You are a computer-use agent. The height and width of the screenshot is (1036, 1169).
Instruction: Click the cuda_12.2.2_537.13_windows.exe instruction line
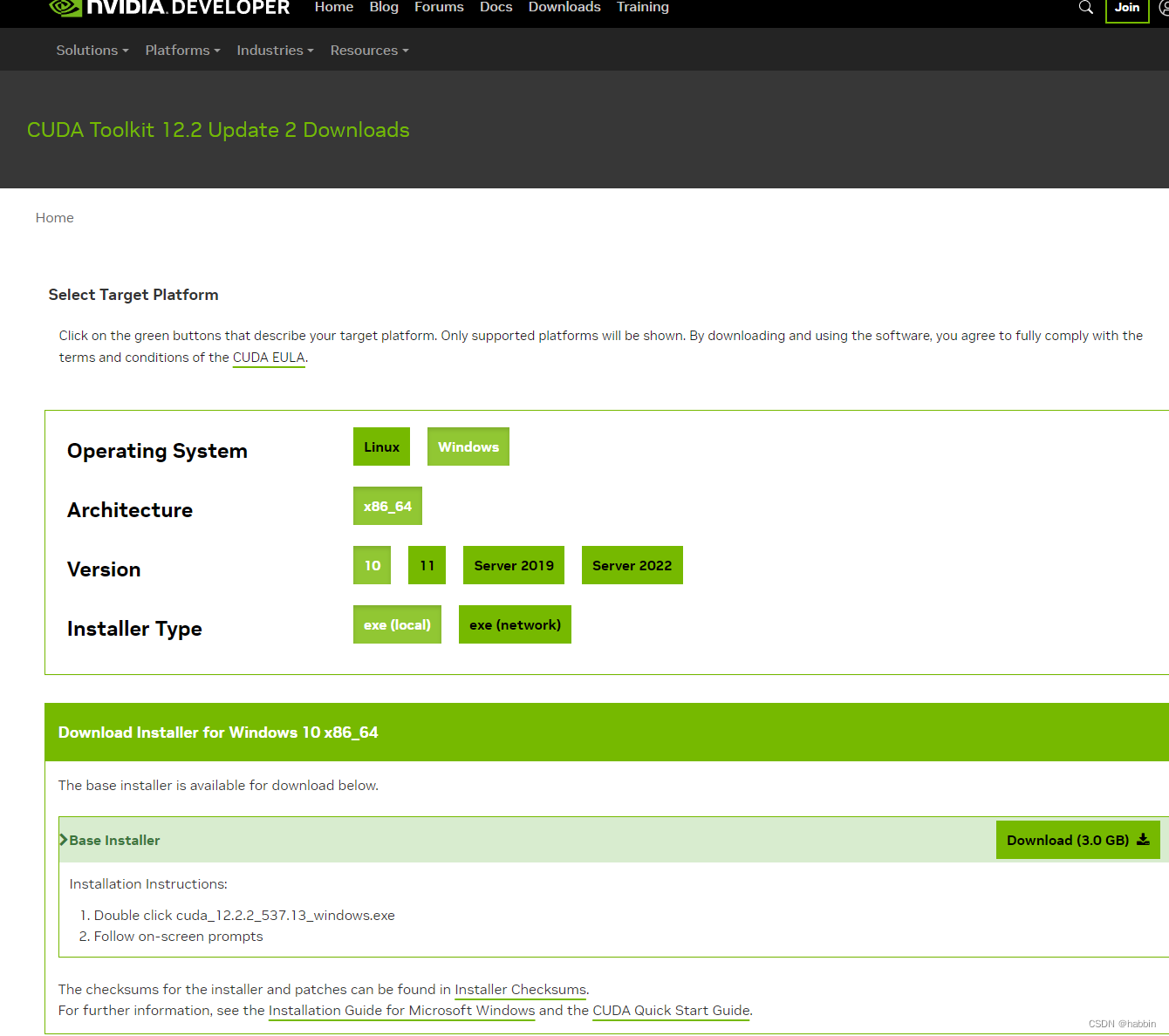tap(244, 916)
